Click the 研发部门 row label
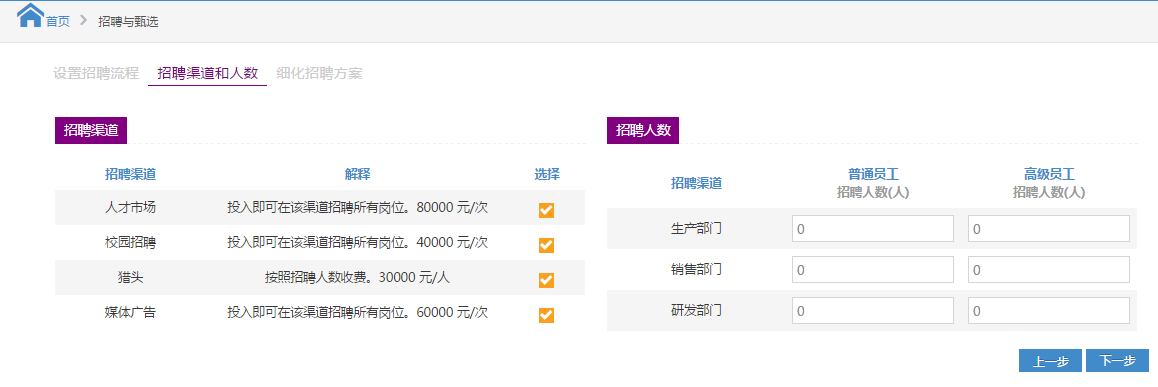 (696, 310)
